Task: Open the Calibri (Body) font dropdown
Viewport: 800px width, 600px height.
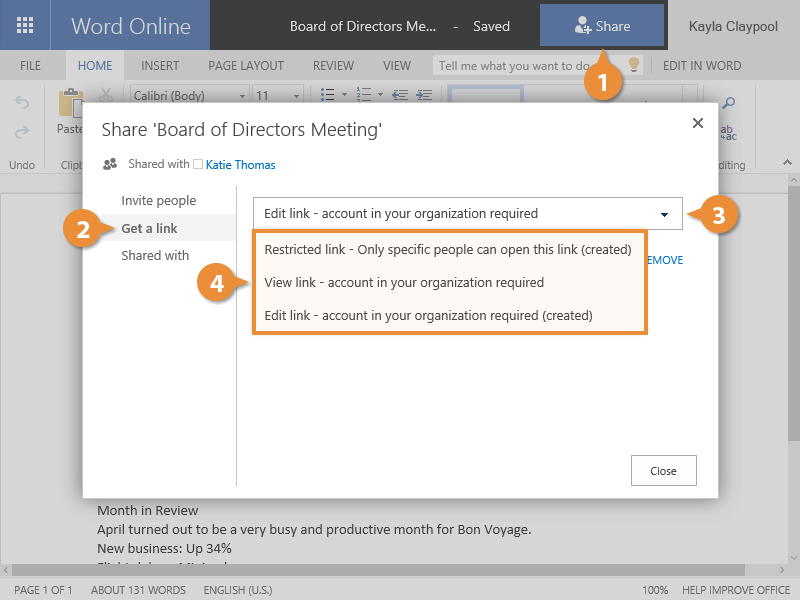Action: pos(188,96)
